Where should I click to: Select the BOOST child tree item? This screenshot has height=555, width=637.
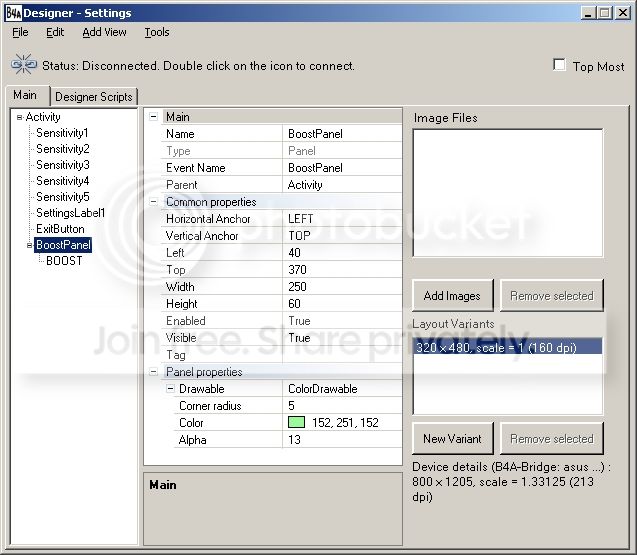64,260
